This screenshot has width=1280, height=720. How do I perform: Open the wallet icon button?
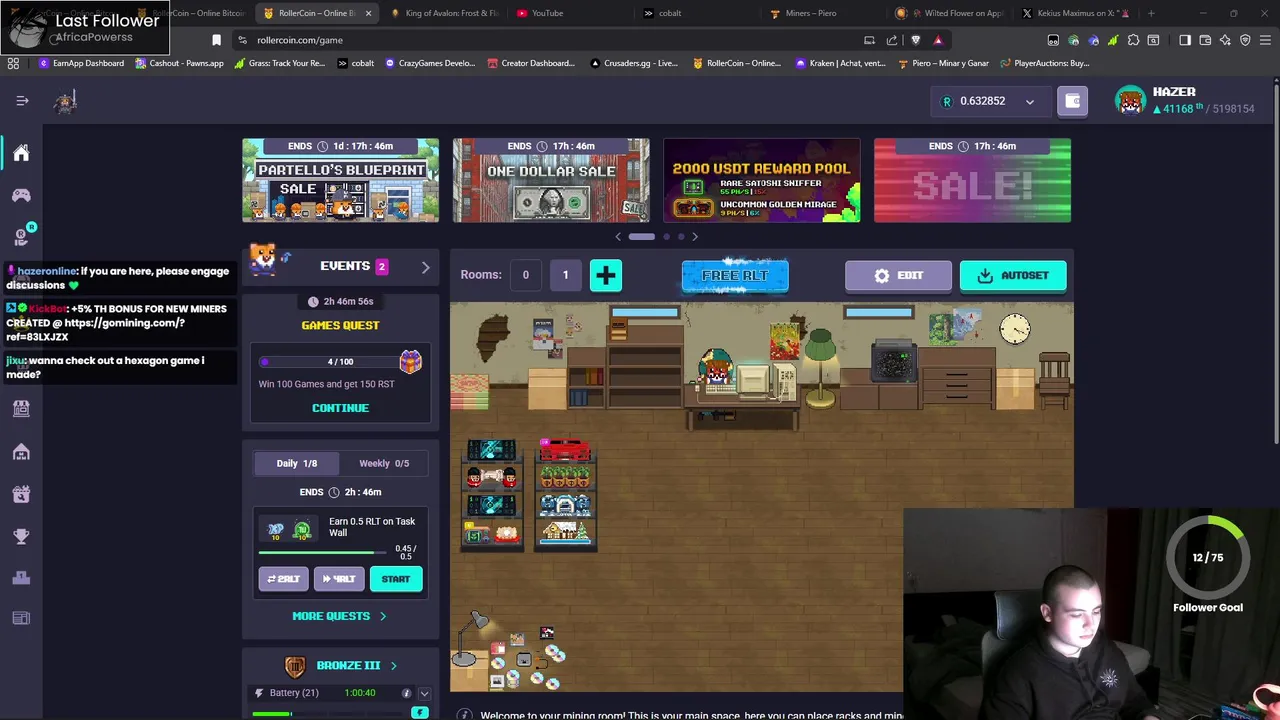point(1072,101)
